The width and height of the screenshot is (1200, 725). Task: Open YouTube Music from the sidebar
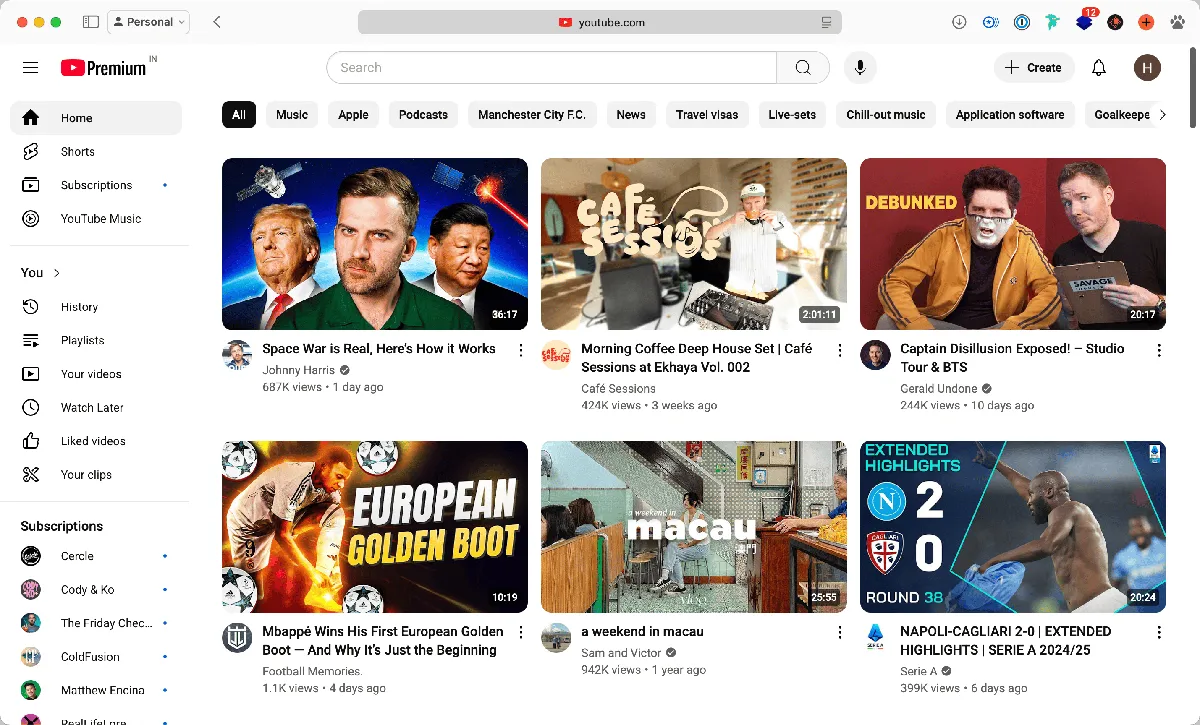[x=96, y=219]
